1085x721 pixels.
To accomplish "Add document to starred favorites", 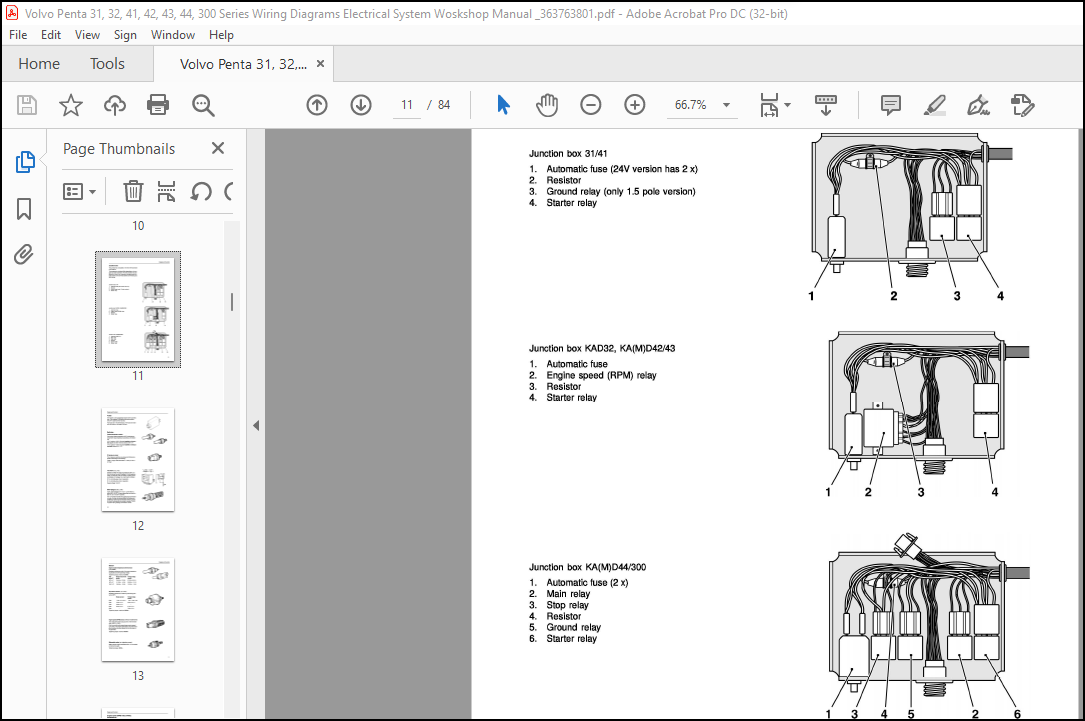I will click(71, 105).
